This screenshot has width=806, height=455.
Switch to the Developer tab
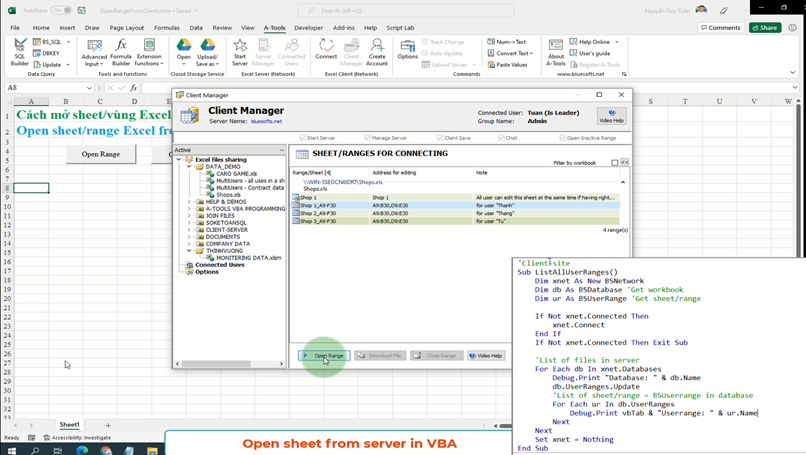pos(308,28)
